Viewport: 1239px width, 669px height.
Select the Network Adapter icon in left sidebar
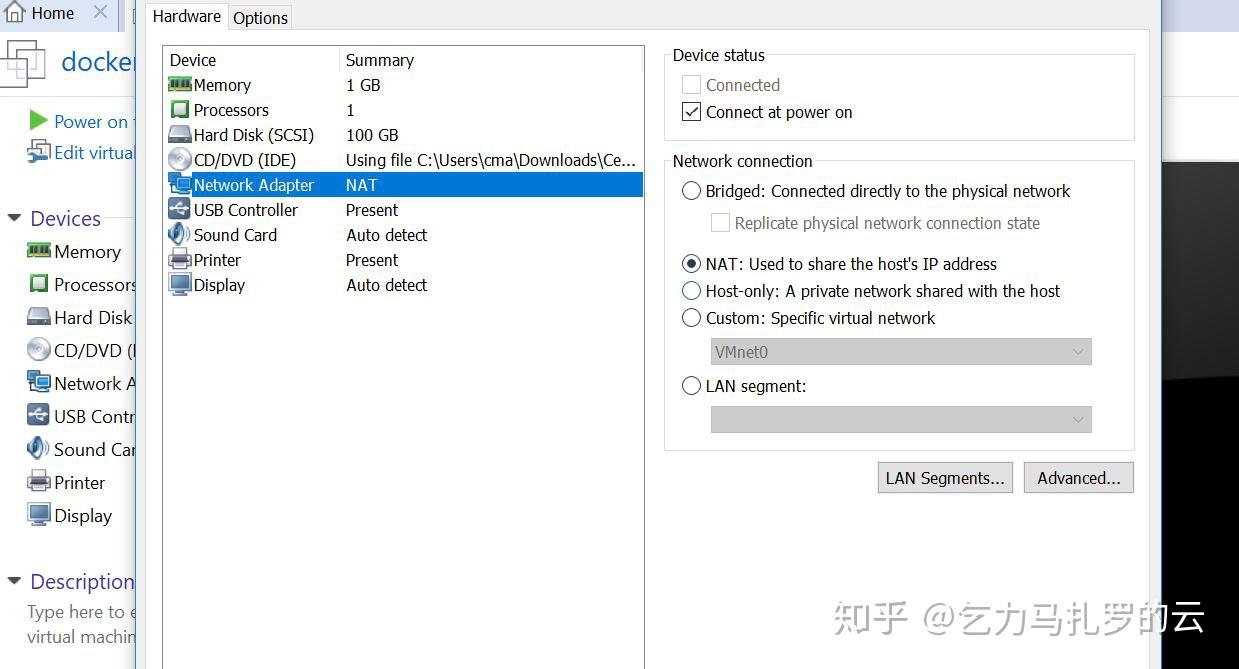(x=40, y=383)
